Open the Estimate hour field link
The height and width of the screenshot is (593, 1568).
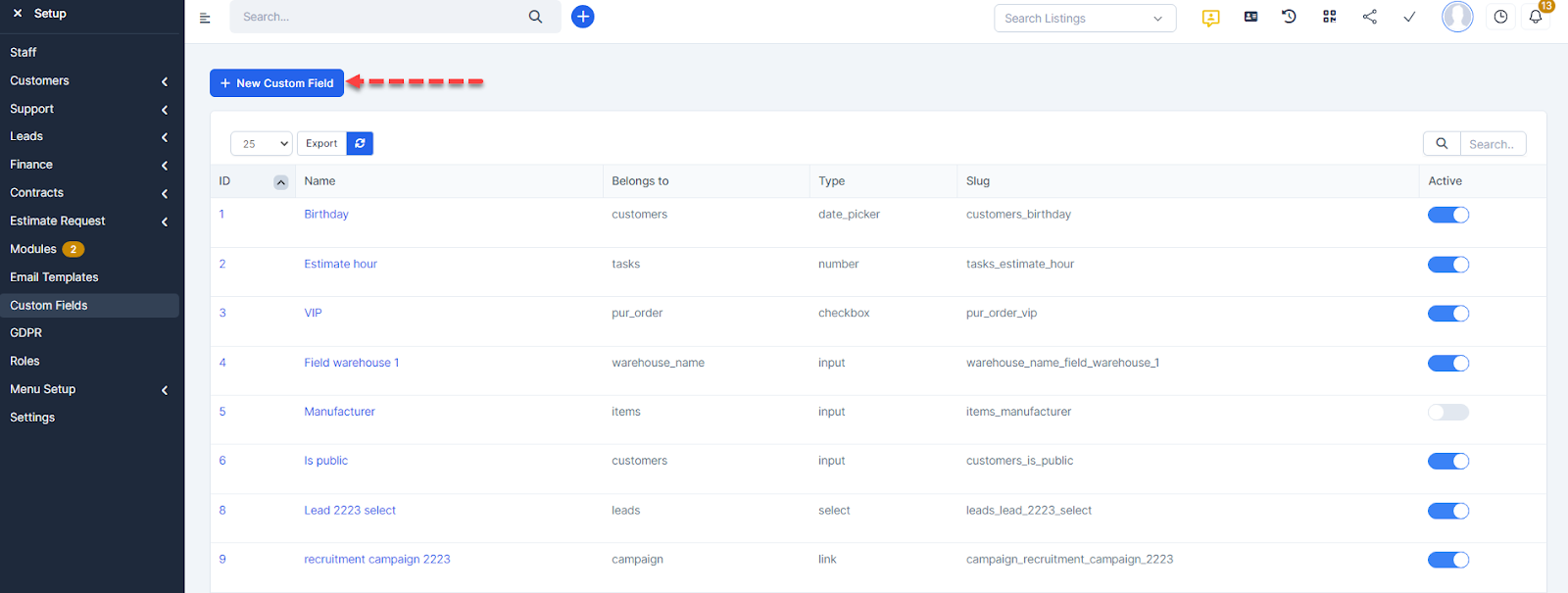[x=340, y=264]
